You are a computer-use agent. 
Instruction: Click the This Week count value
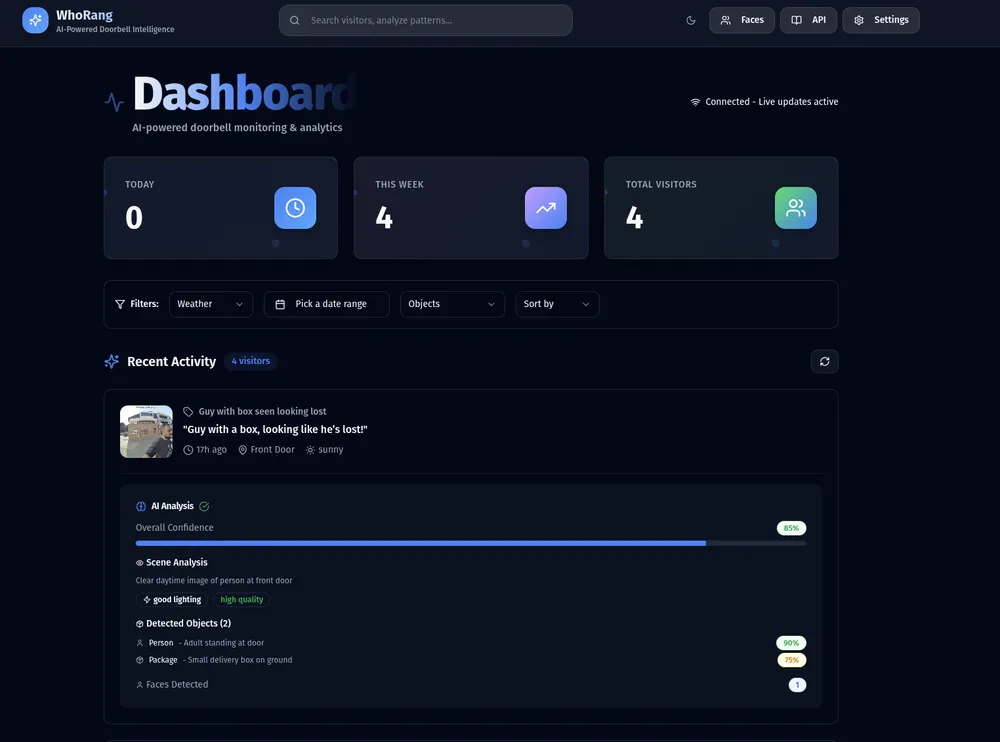[x=384, y=218]
